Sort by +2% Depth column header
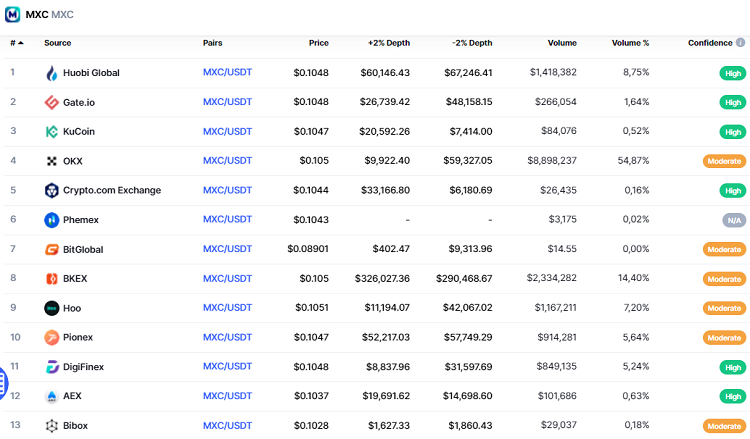Image resolution: width=750 pixels, height=439 pixels. [x=390, y=43]
